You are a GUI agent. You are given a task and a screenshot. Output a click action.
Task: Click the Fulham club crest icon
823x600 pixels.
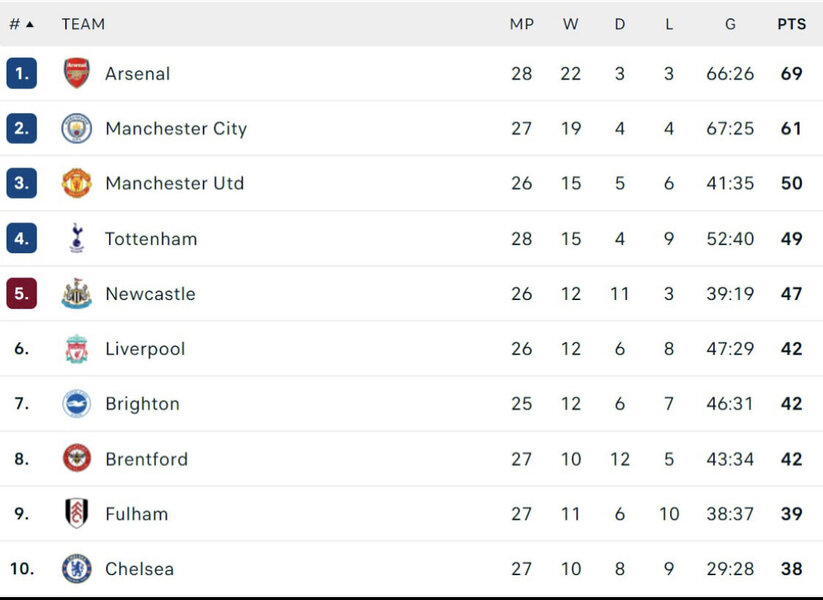pos(77,514)
